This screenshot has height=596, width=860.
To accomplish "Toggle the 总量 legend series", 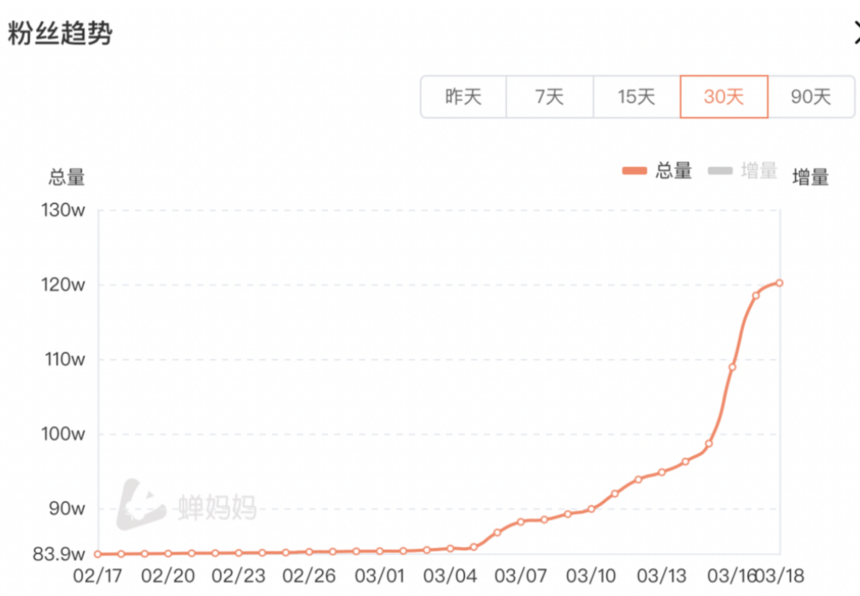I will [674, 171].
